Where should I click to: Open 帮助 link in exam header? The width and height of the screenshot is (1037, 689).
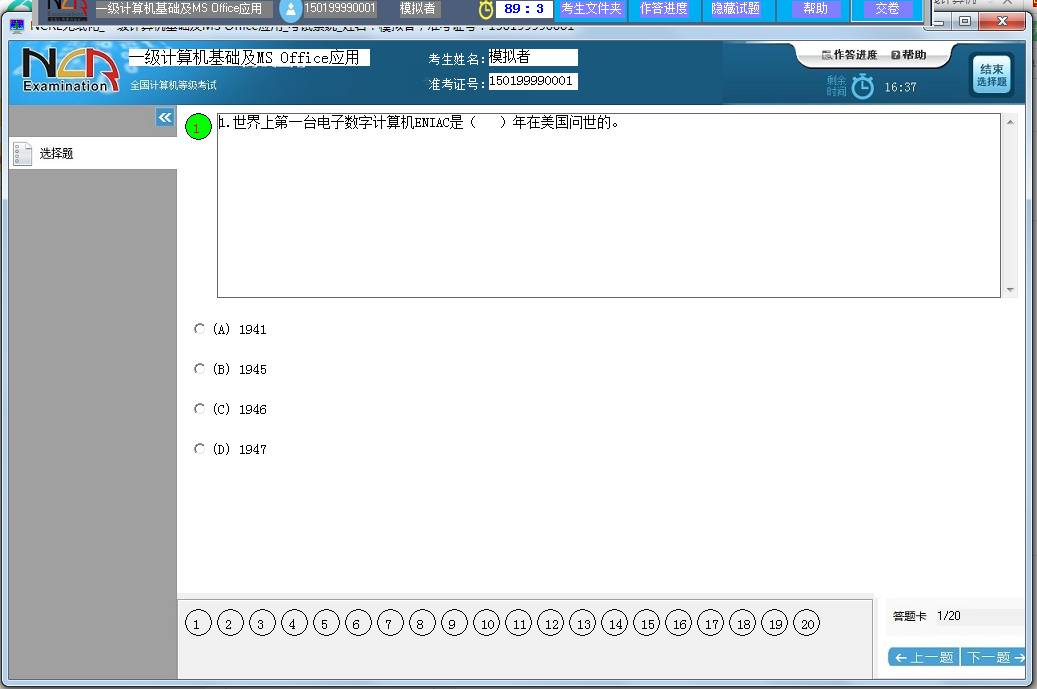(909, 55)
